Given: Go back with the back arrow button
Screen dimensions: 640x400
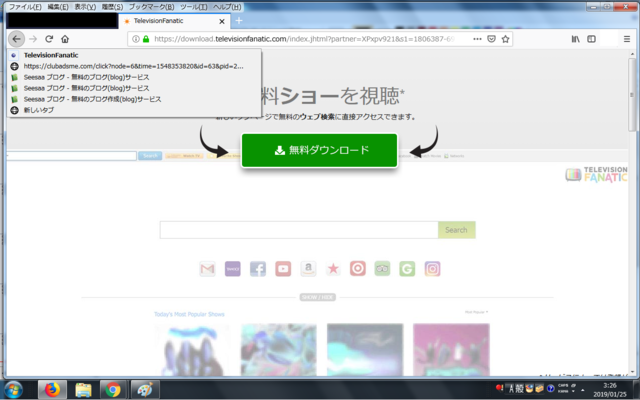Looking at the screenshot, I should 16,39.
